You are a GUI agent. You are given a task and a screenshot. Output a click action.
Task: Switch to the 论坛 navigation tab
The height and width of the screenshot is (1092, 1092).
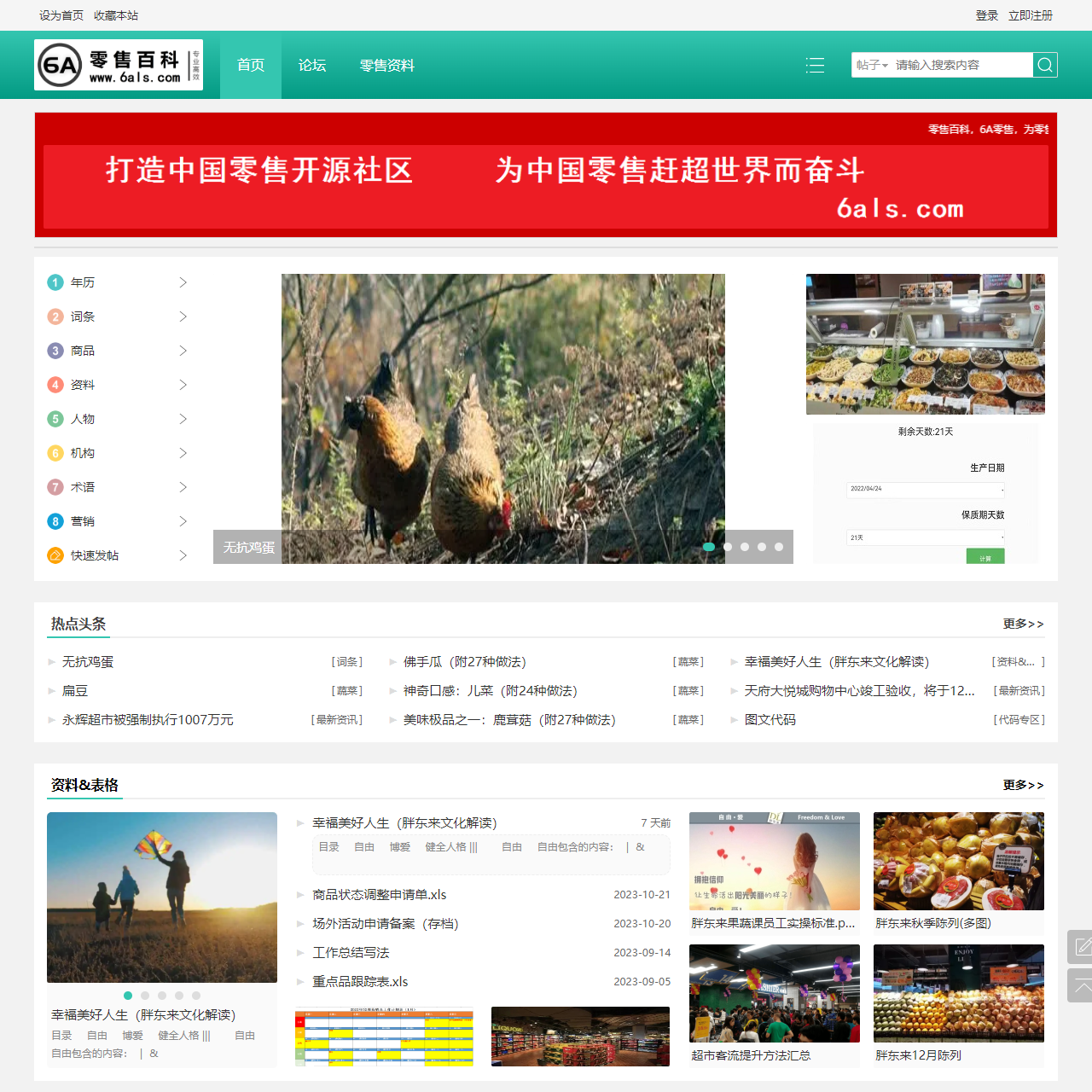click(312, 65)
